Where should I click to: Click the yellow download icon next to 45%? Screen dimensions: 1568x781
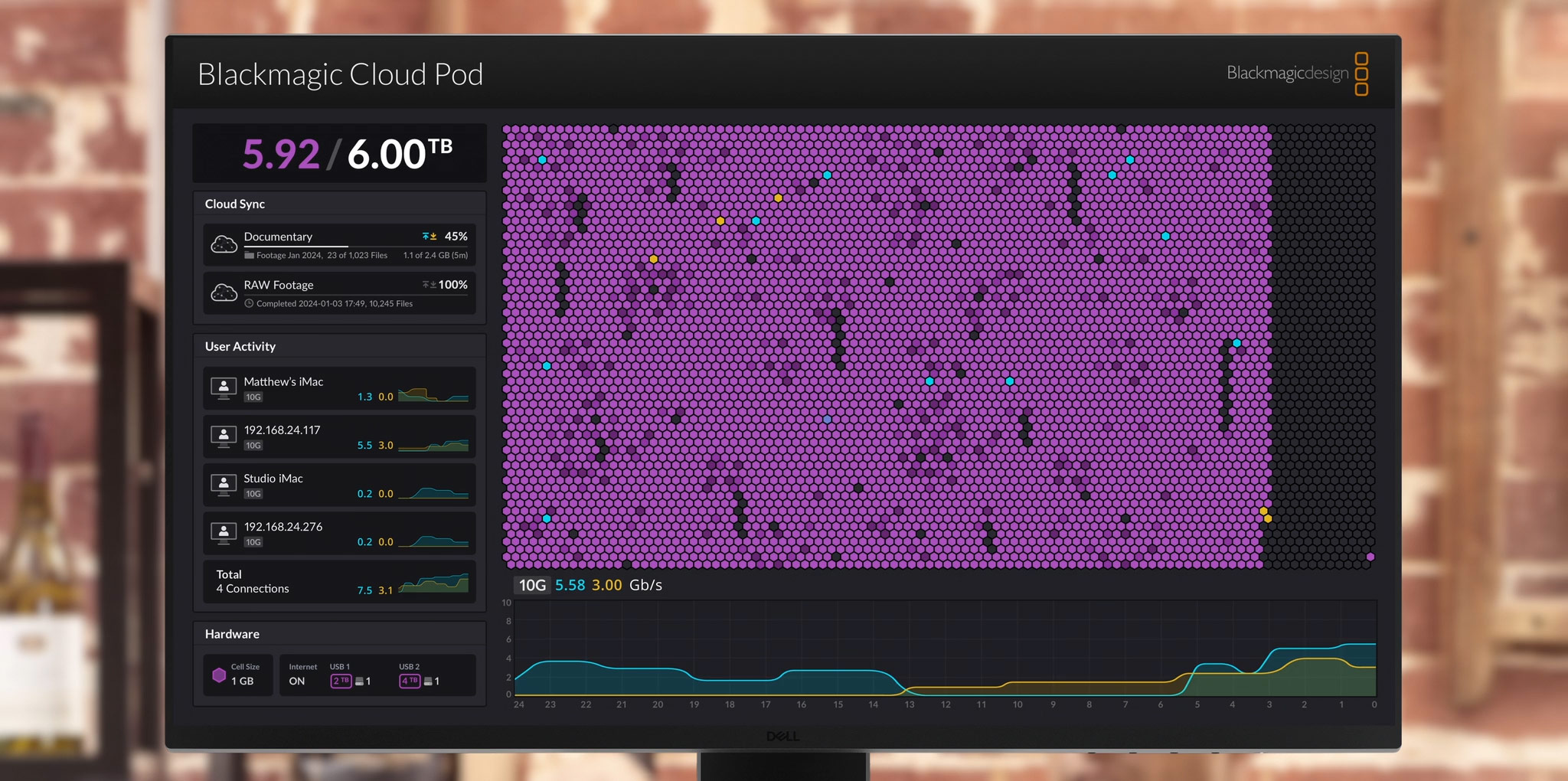pyautogui.click(x=433, y=236)
